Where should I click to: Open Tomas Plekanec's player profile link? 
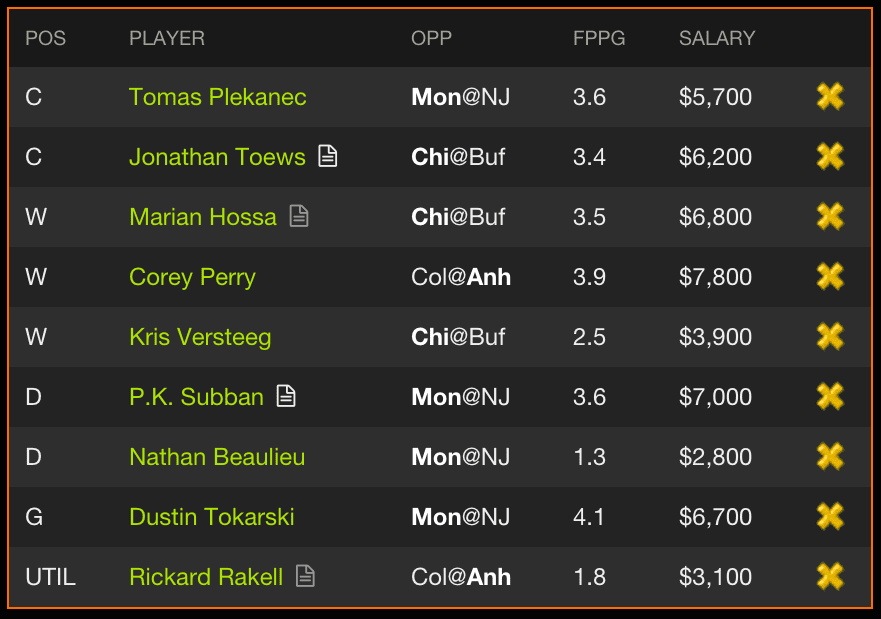point(218,97)
